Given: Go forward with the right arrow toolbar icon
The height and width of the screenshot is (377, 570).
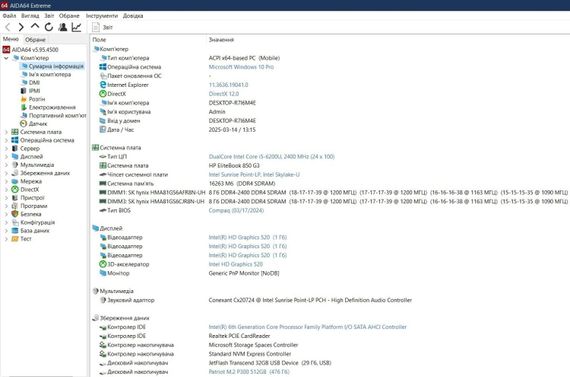Looking at the screenshot, I should click(21, 27).
